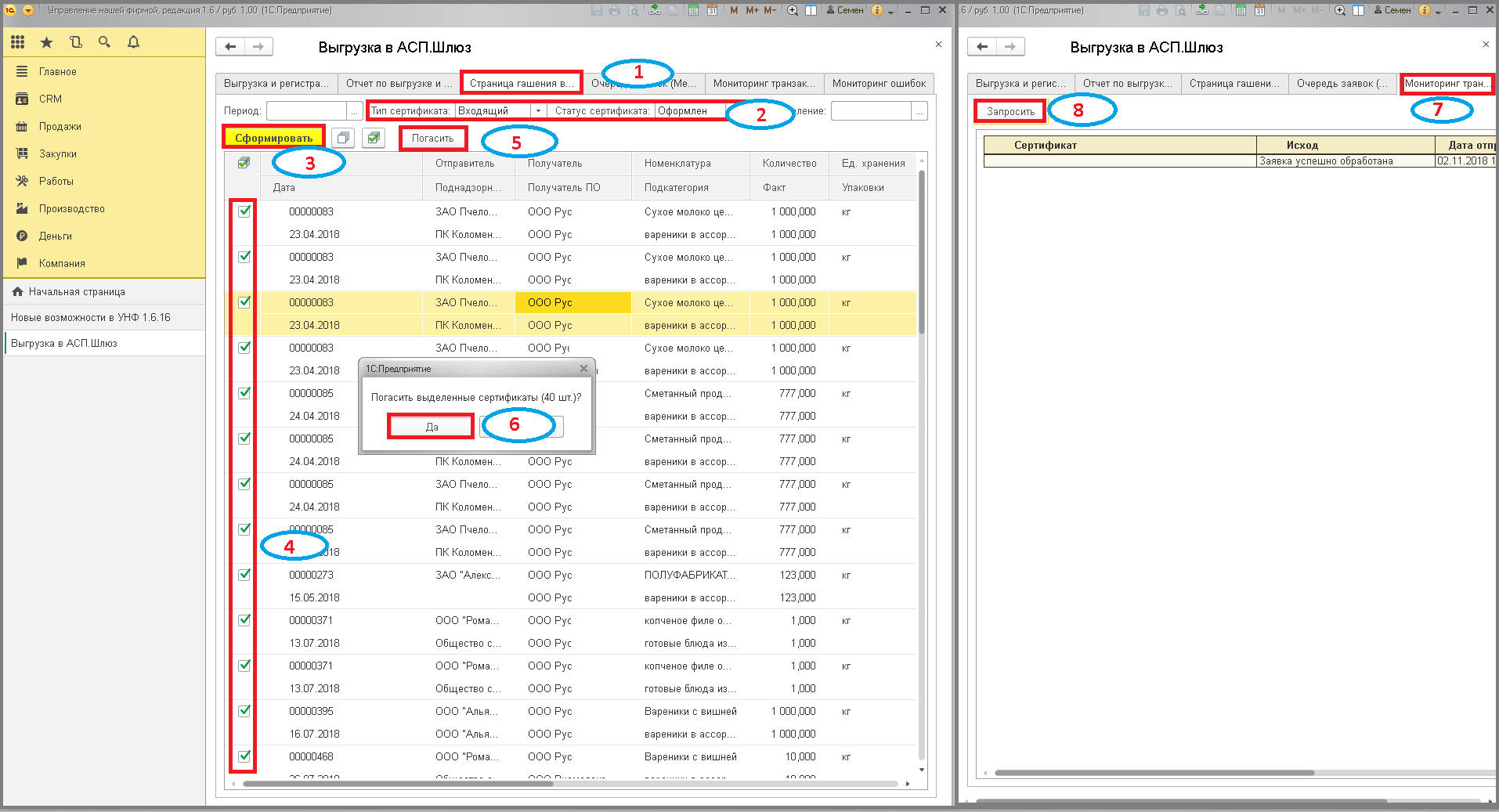The width and height of the screenshot is (1499, 812).
Task: Toggle checkbox for row 00000273
Action: pos(244,574)
